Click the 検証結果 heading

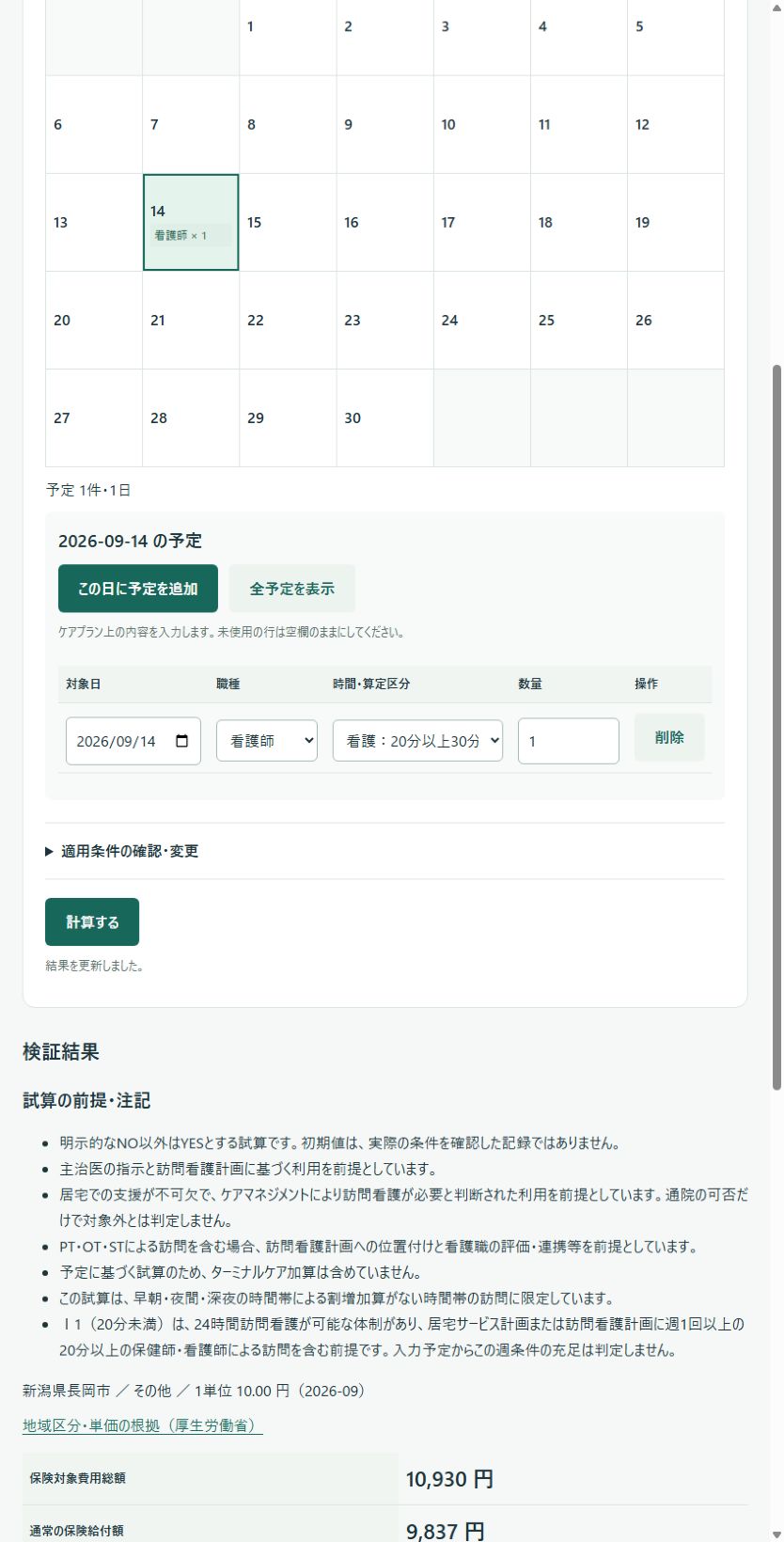pos(61,1051)
